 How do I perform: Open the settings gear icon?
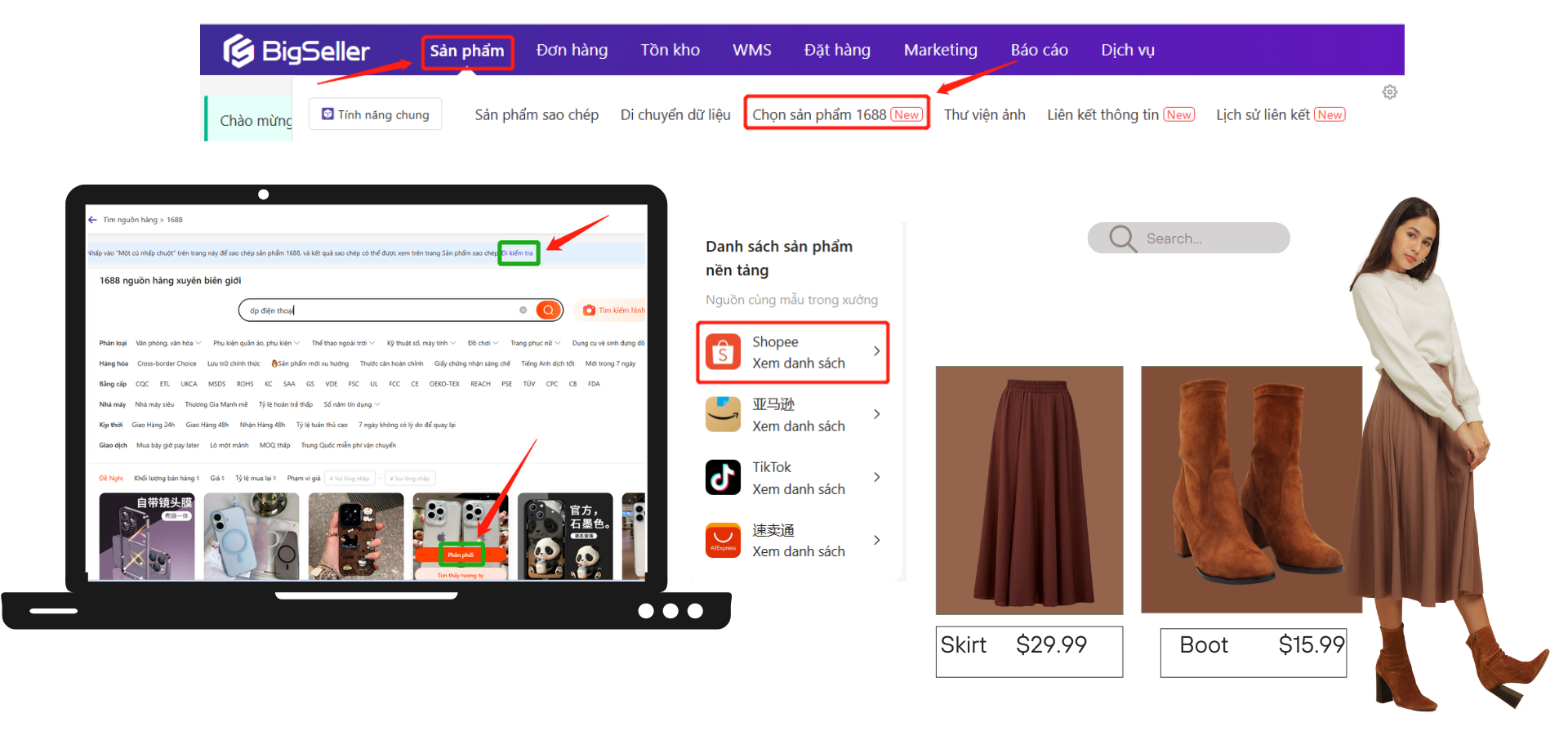(1389, 92)
